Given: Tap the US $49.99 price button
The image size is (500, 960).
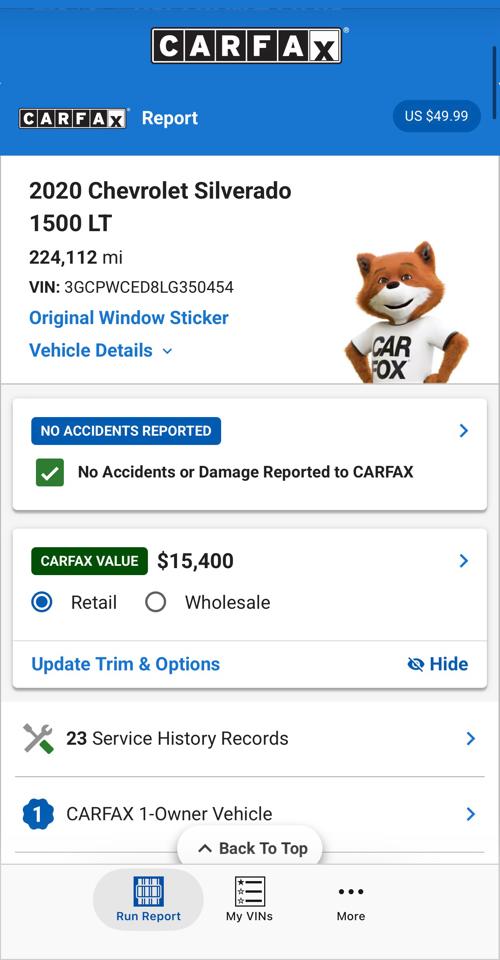Looking at the screenshot, I should (x=436, y=116).
